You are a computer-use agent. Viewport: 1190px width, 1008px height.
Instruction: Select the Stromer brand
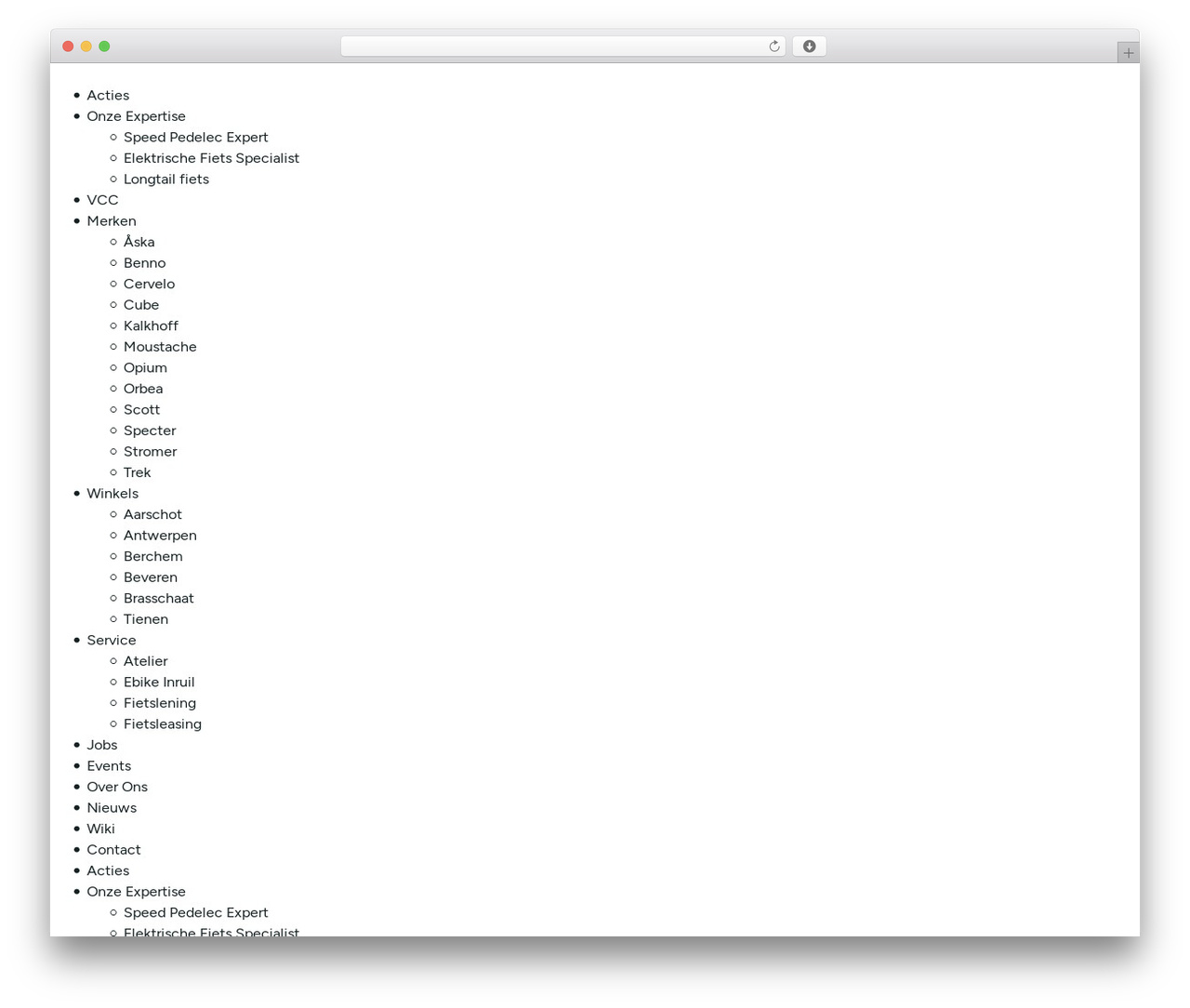[151, 451]
